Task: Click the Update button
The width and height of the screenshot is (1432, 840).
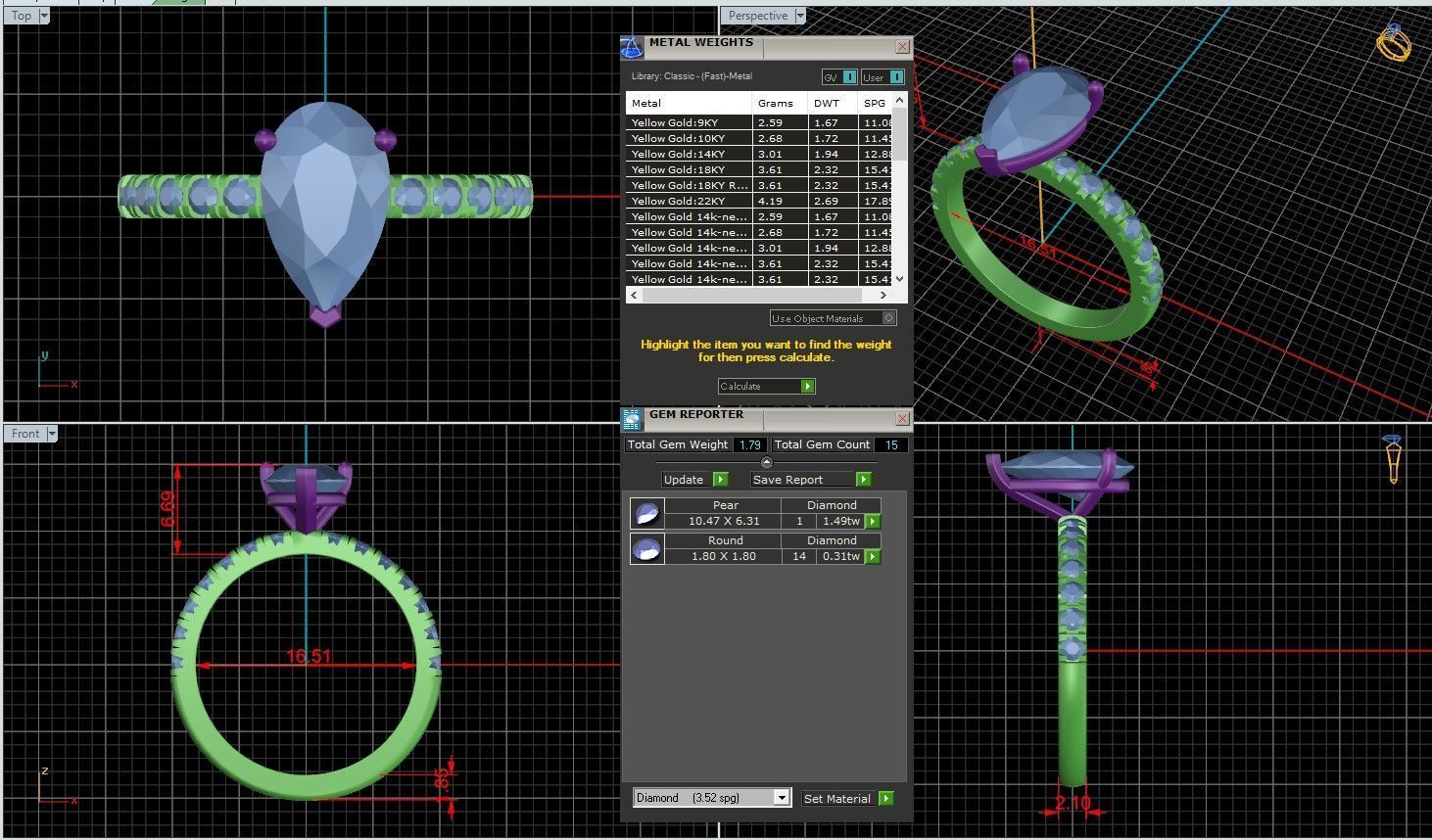Action: point(695,480)
